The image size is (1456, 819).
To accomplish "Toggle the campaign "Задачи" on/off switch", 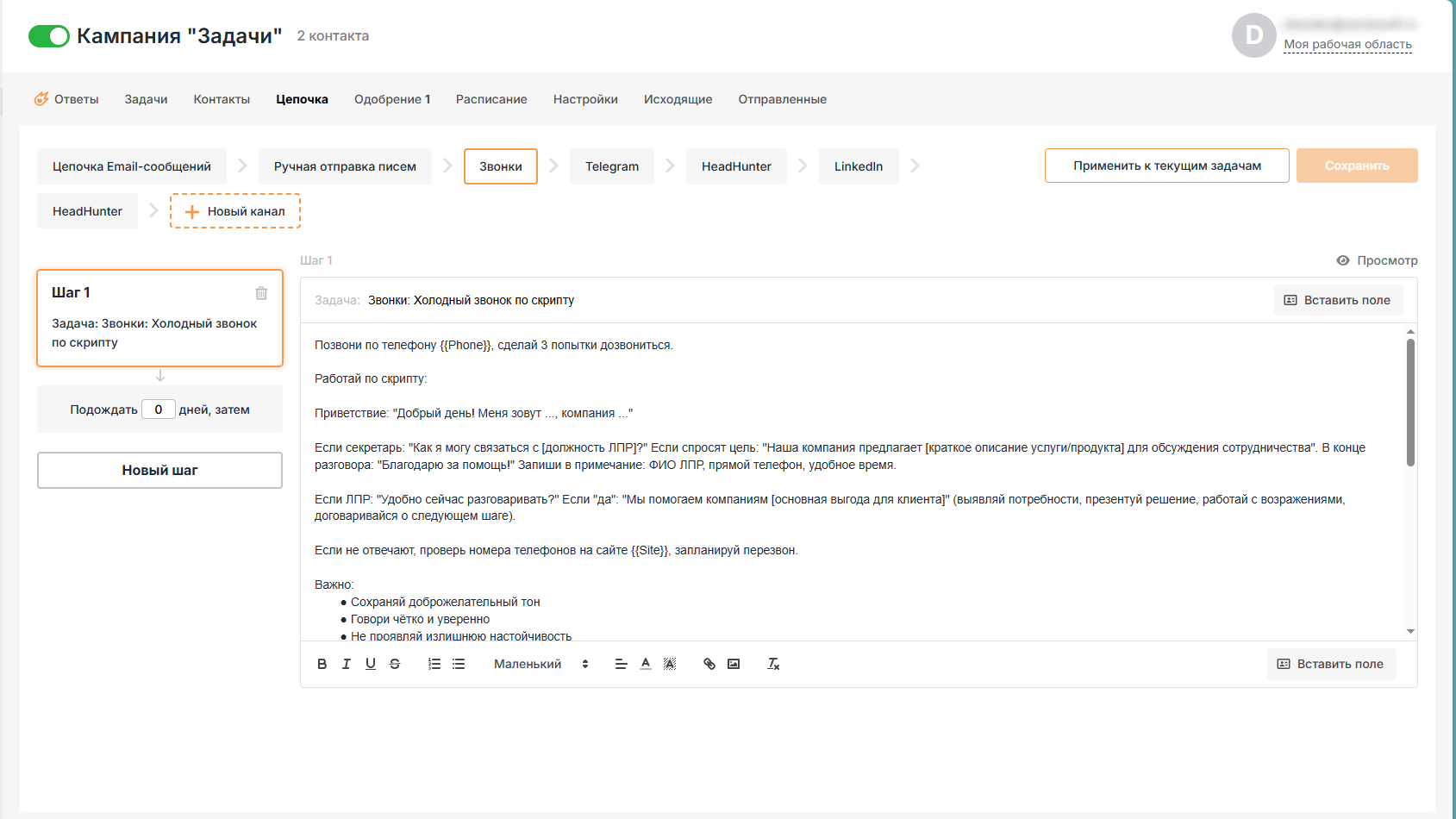I will tap(48, 36).
